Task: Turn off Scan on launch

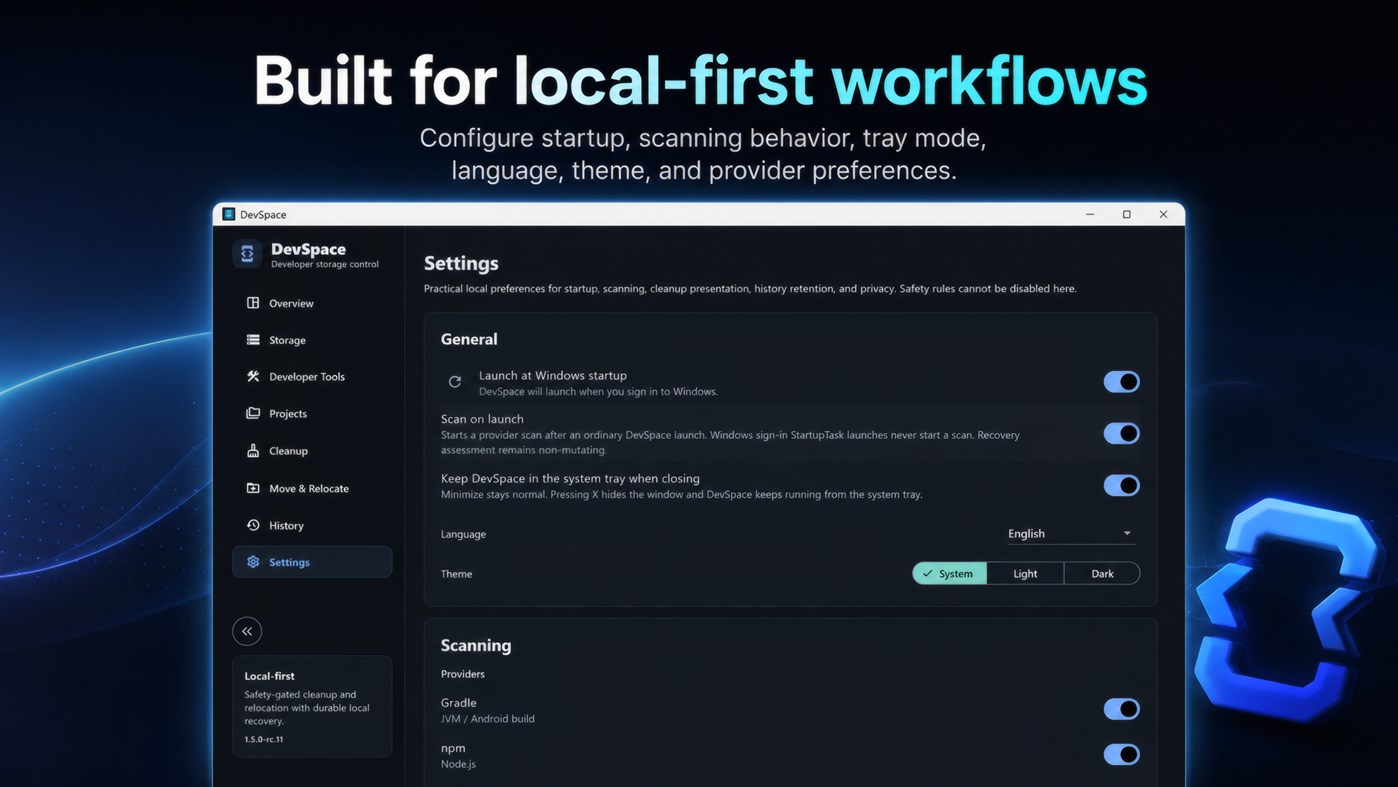Action: 1121,433
